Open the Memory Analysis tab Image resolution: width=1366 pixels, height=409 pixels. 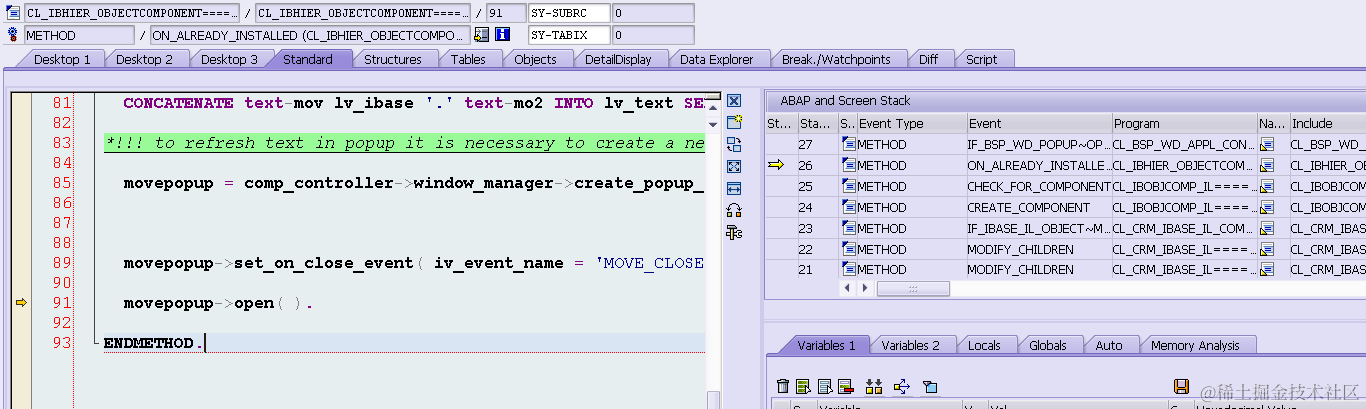(1195, 345)
